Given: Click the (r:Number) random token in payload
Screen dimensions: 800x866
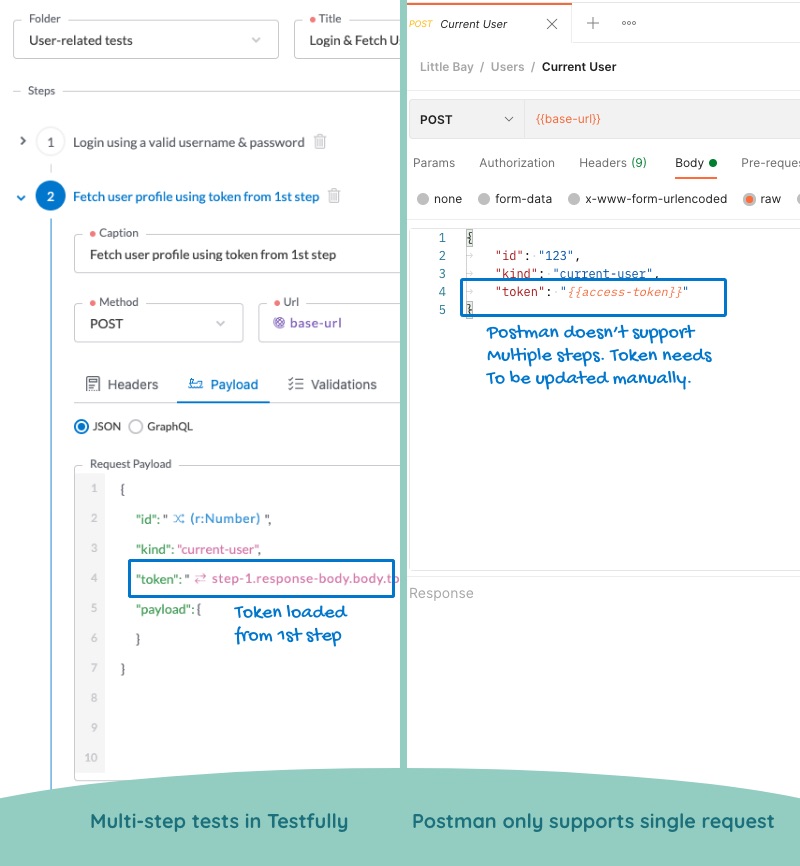Looking at the screenshot, I should [x=225, y=519].
